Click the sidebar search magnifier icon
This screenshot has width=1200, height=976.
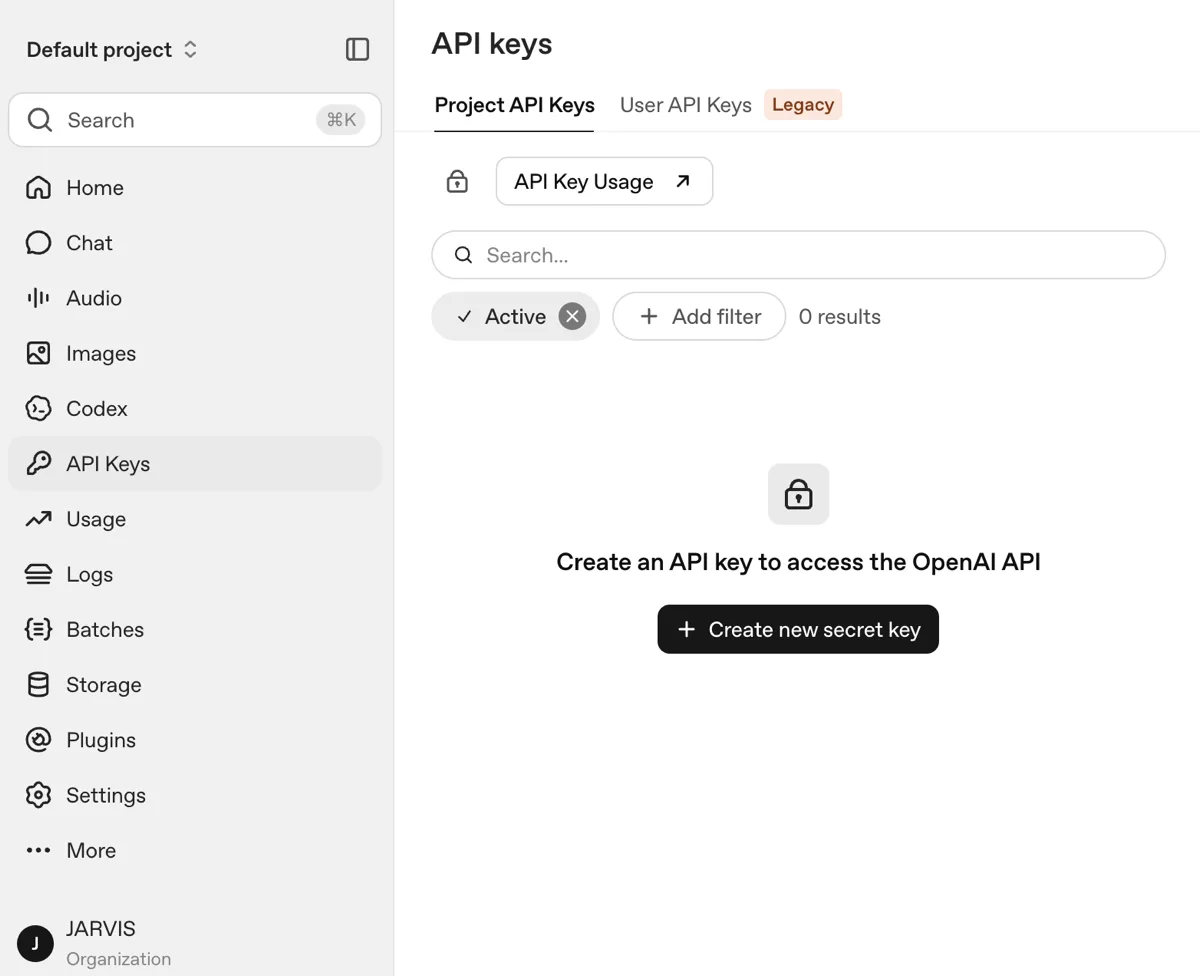(40, 120)
